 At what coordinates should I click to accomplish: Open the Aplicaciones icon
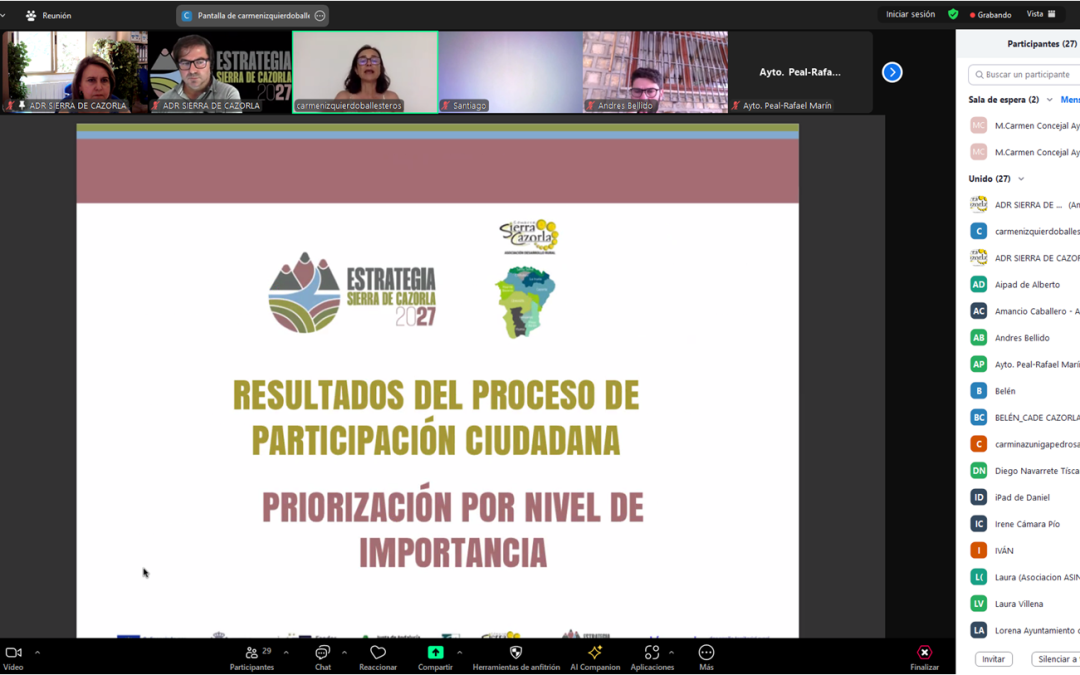(x=651, y=653)
